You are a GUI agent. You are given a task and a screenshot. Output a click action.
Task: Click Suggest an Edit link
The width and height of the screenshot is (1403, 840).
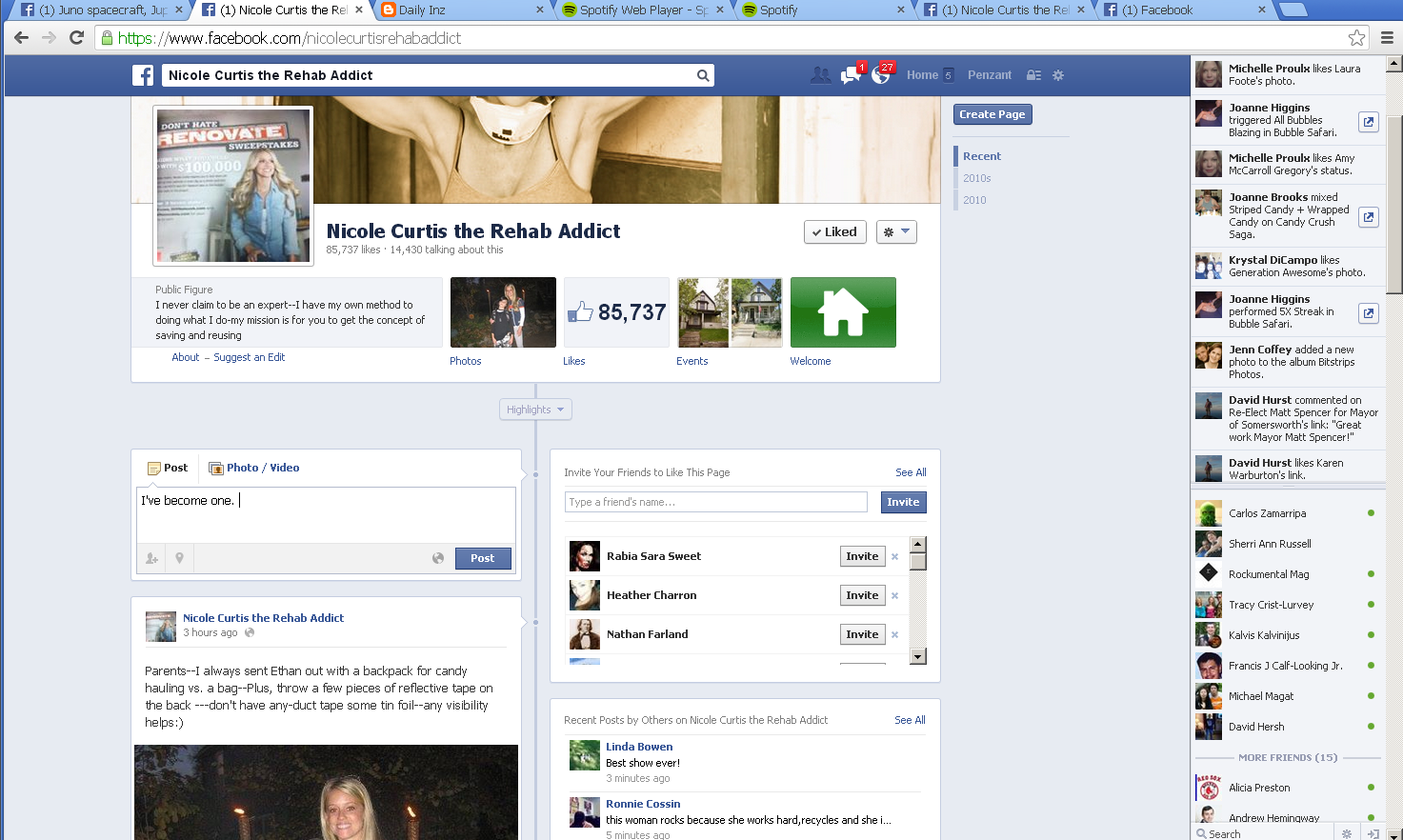[250, 357]
